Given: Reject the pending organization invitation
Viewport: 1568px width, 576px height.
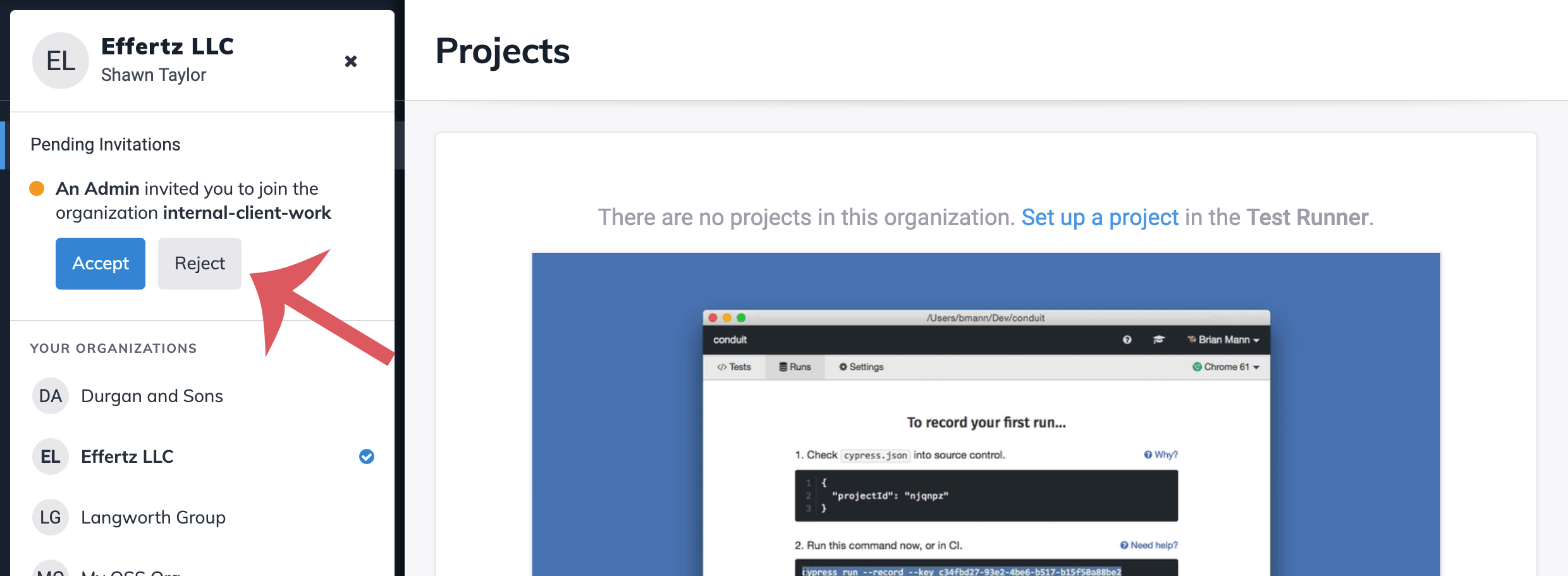Looking at the screenshot, I should (x=199, y=263).
